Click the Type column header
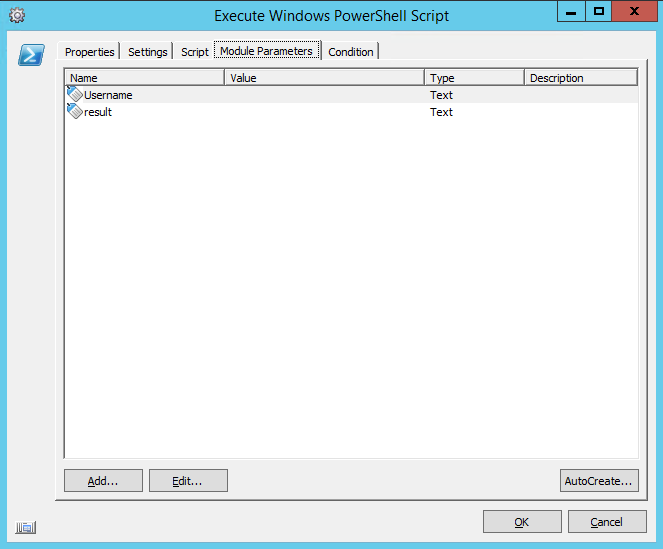 click(474, 78)
